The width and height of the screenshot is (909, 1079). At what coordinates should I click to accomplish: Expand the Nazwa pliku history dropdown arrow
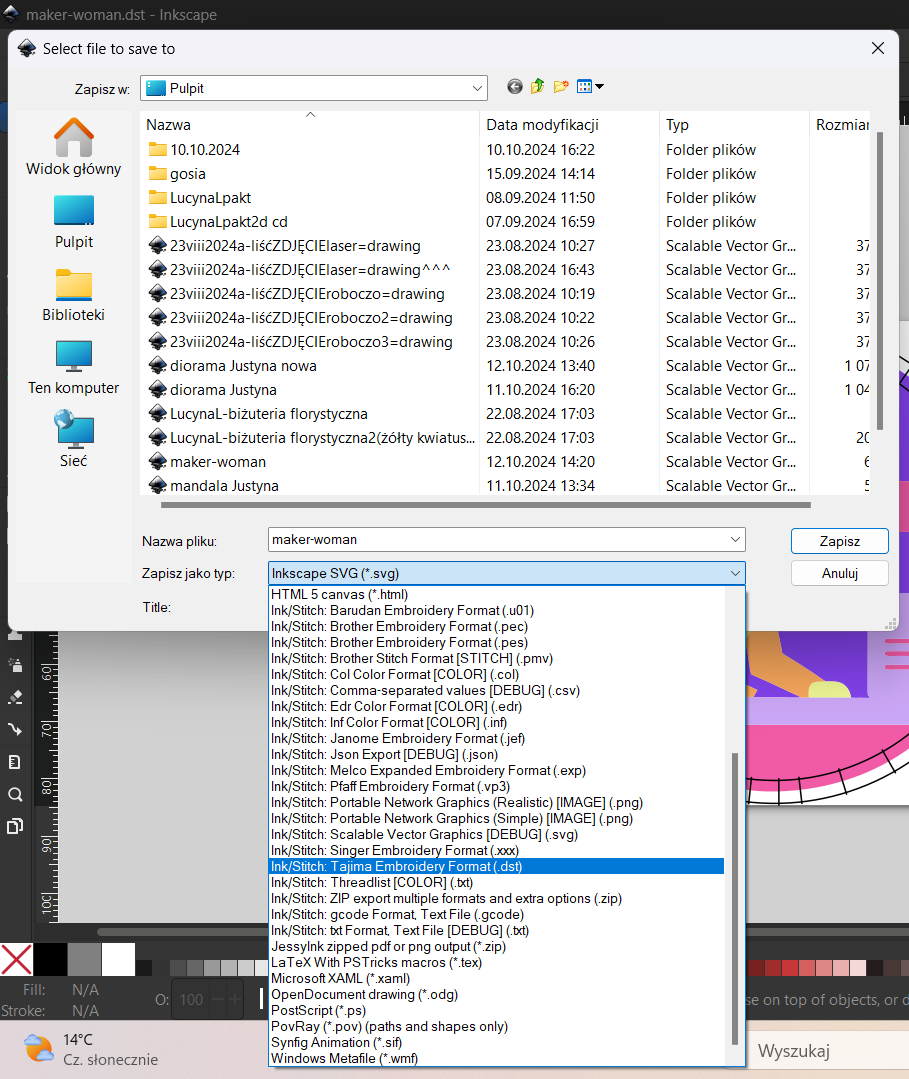[x=735, y=540]
